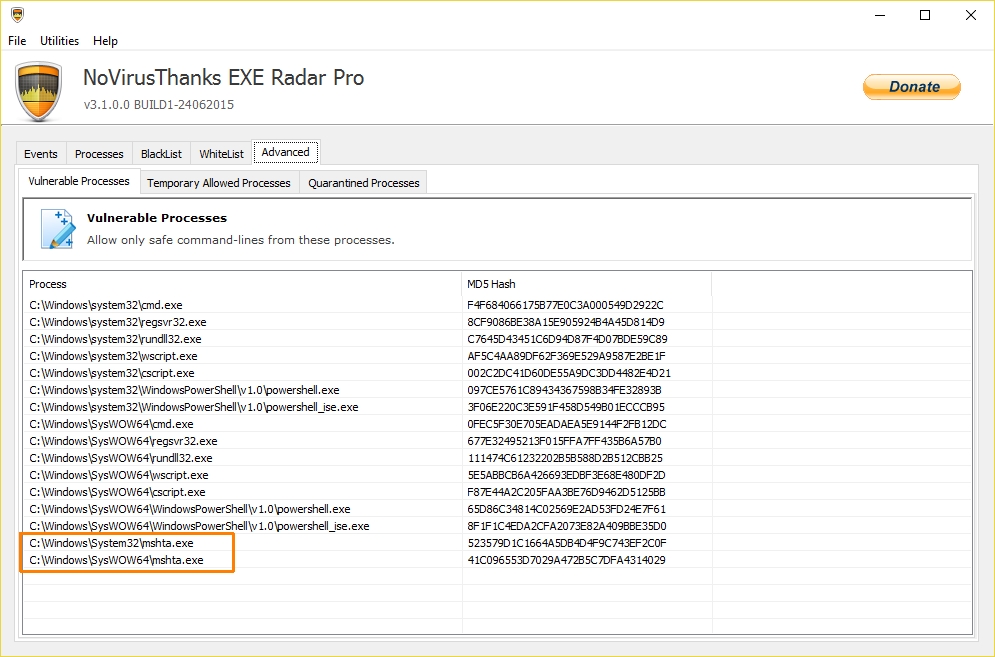This screenshot has height=657, width=995.
Task: Click the title bar shield app icon
Action: tap(17, 15)
